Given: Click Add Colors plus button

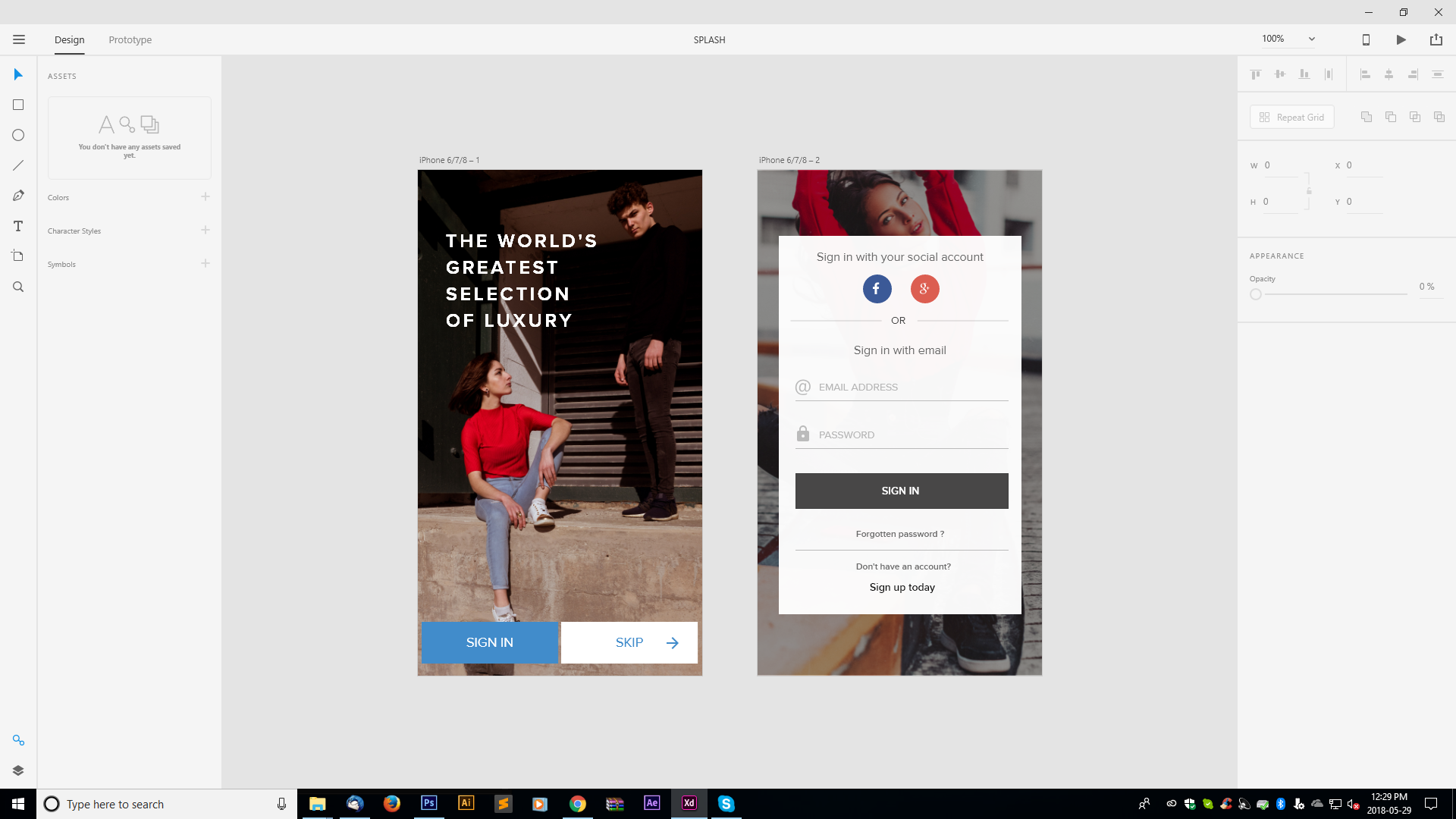Looking at the screenshot, I should point(205,196).
